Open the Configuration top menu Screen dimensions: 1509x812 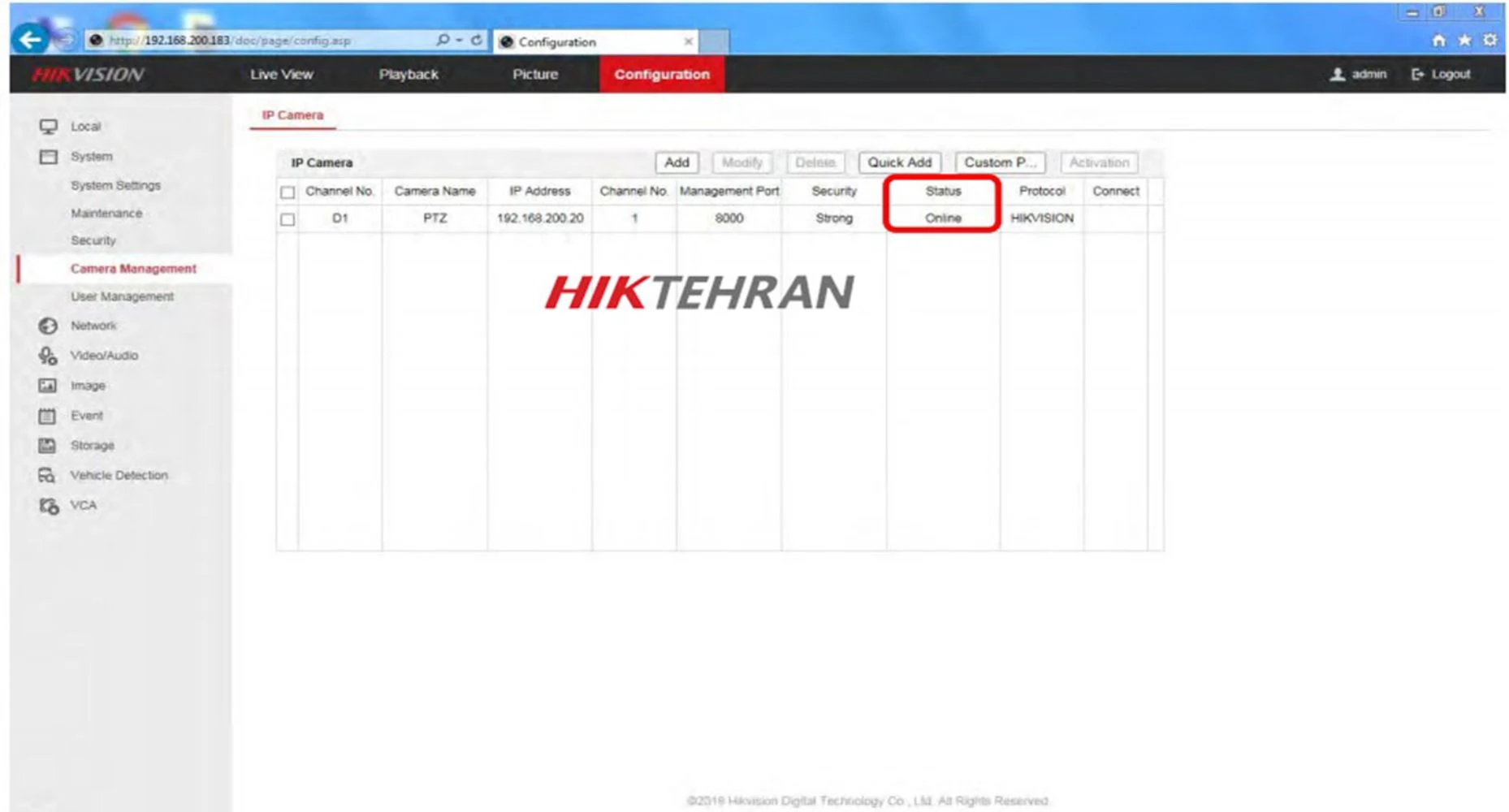click(x=662, y=75)
